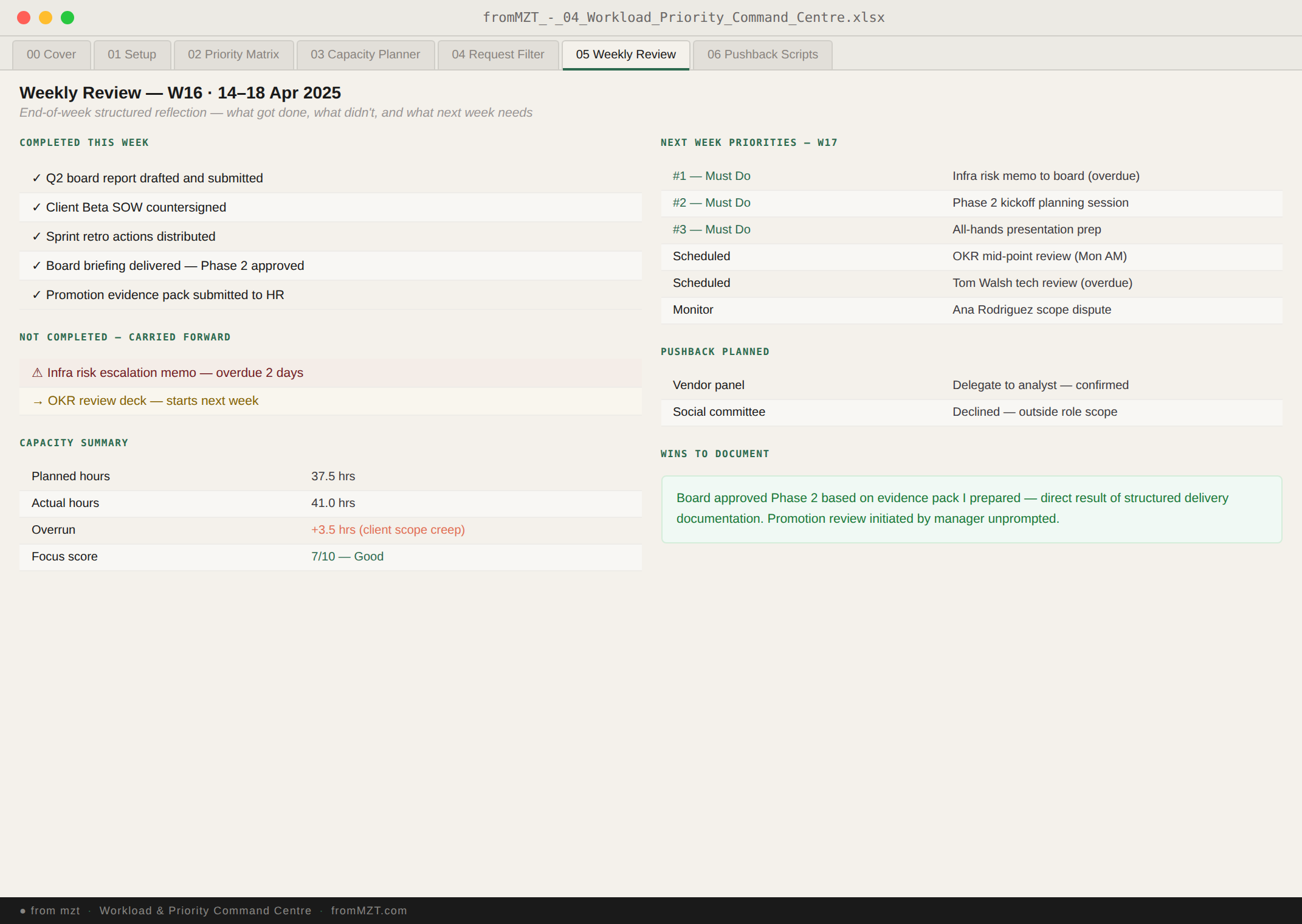The image size is (1302, 924).
Task: Click the Monitor status cell
Action: tap(693, 310)
